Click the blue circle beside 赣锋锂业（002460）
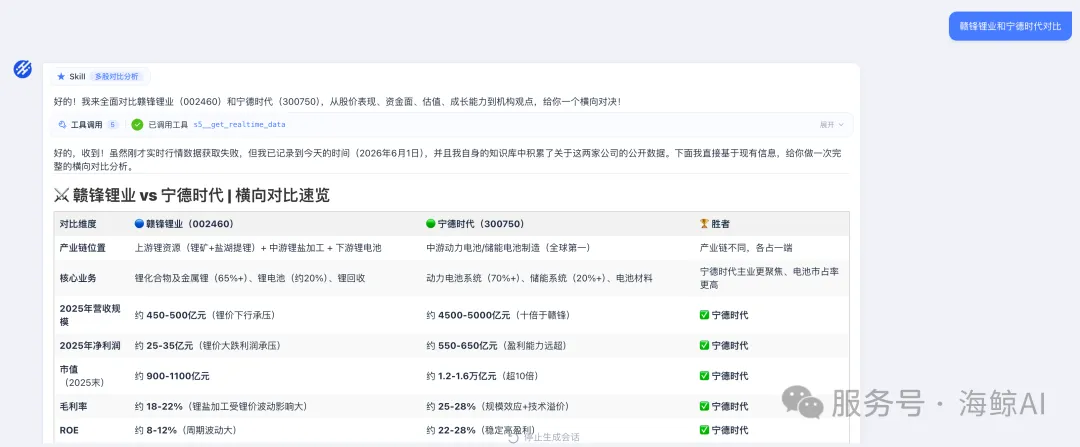The image size is (1080, 447). point(139,224)
